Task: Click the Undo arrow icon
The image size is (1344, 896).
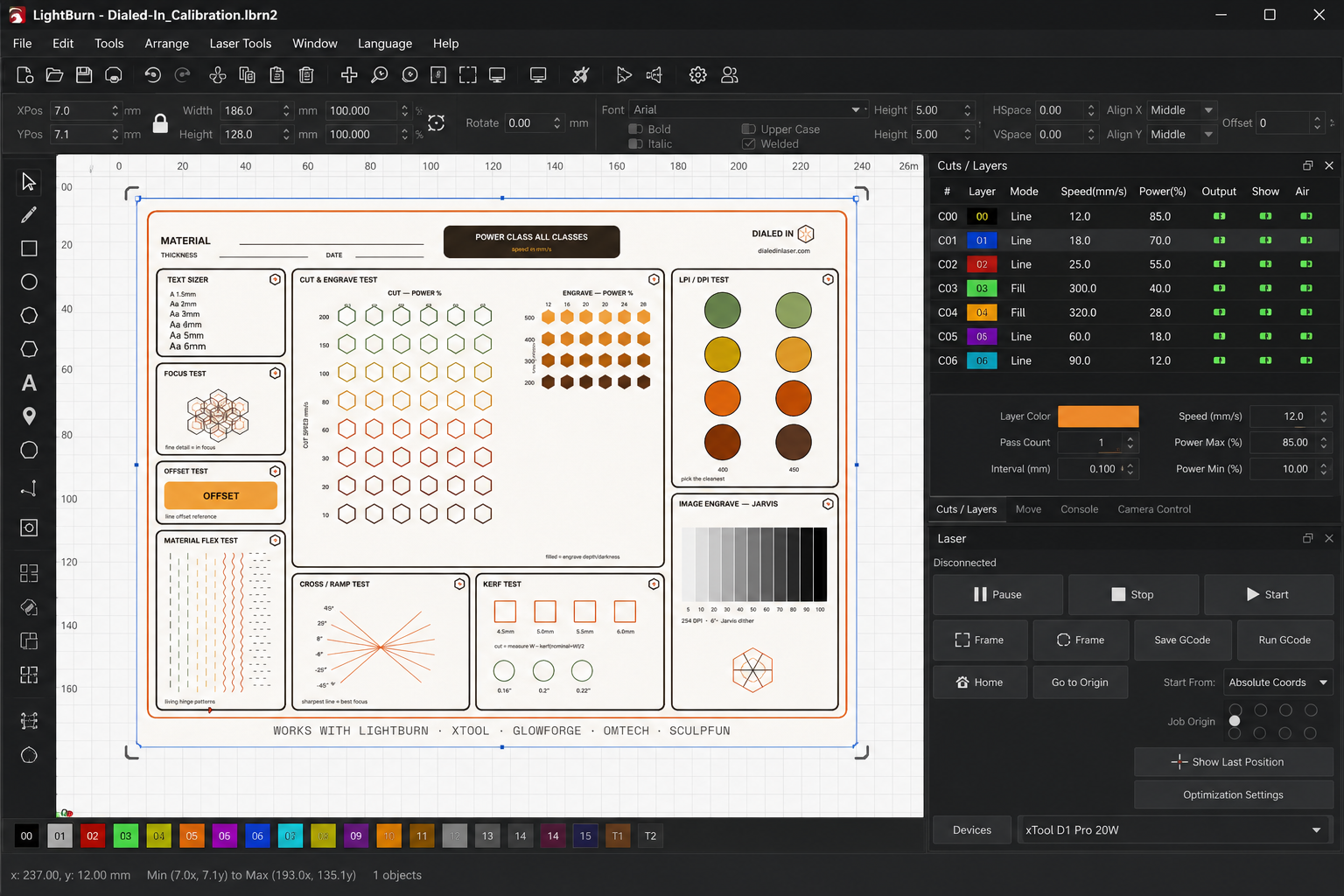Action: click(152, 75)
